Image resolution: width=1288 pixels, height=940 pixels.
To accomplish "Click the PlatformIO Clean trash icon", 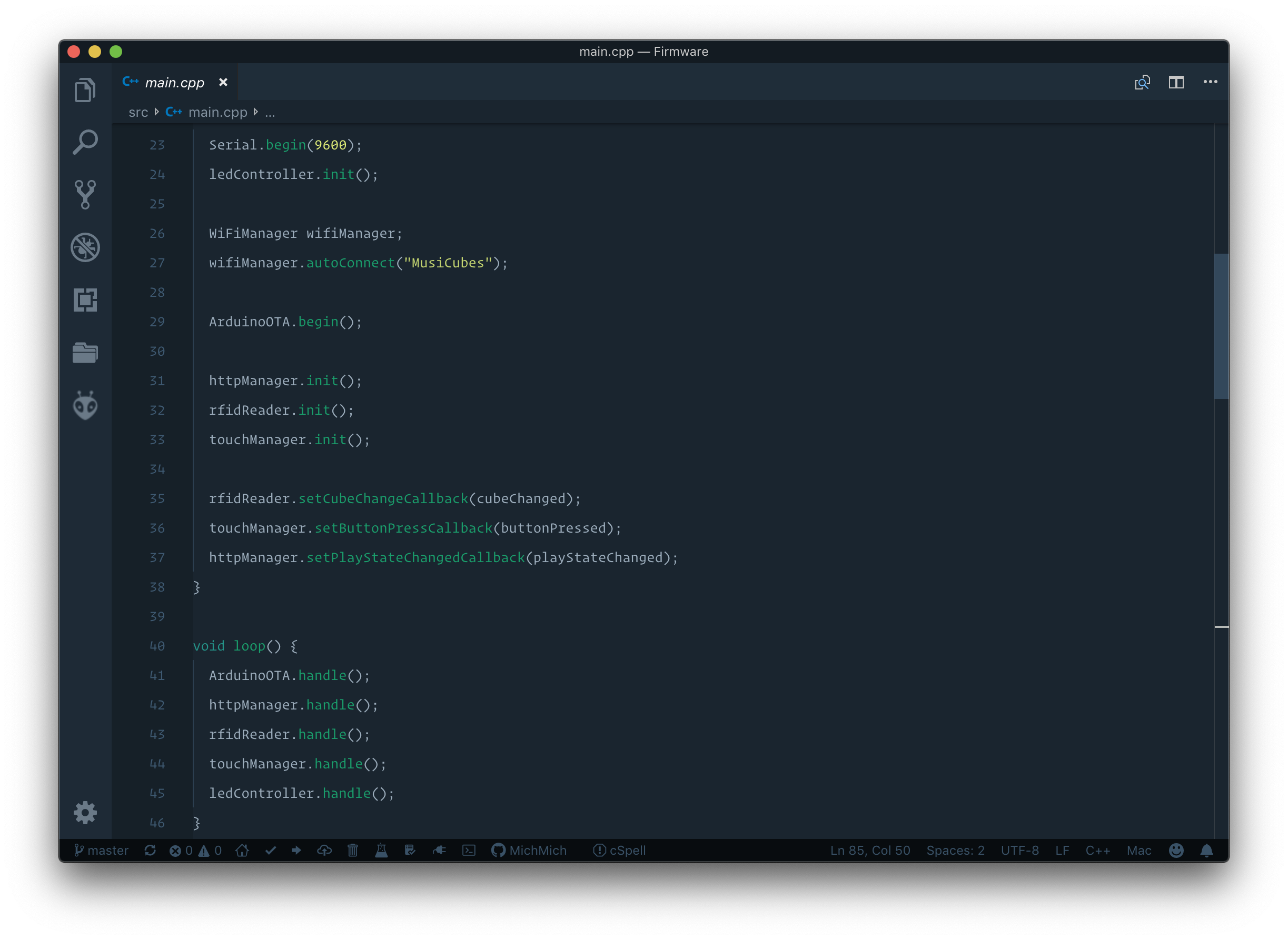I will tap(353, 850).
